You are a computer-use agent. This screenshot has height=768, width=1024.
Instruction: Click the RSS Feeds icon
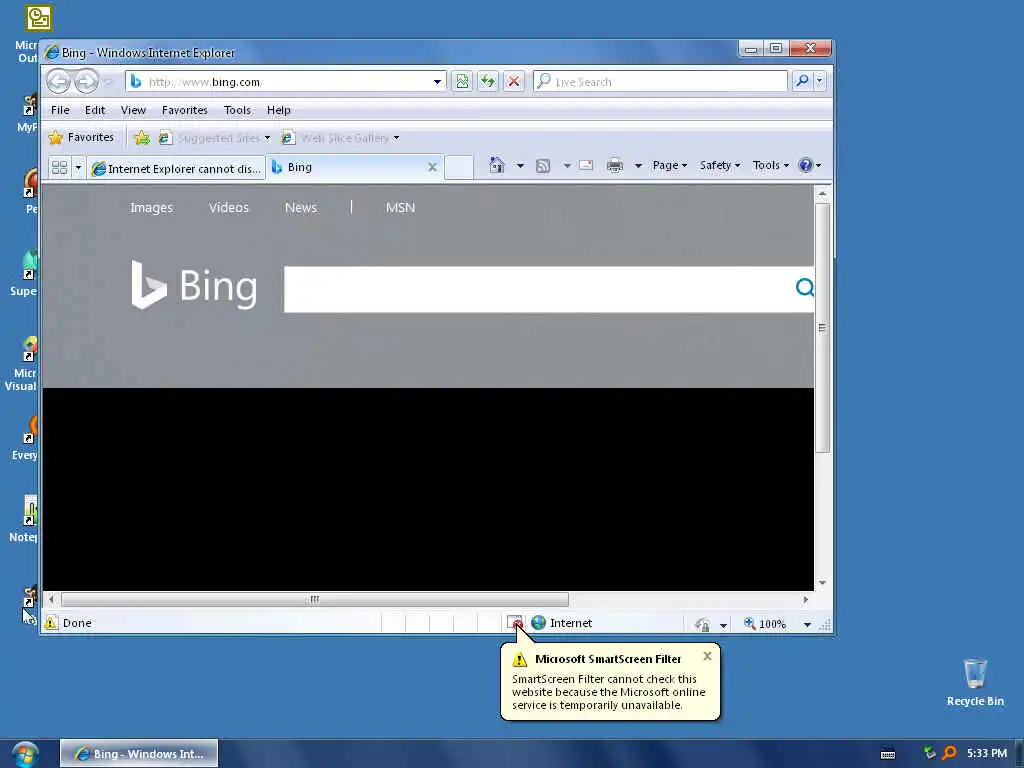[x=543, y=166]
